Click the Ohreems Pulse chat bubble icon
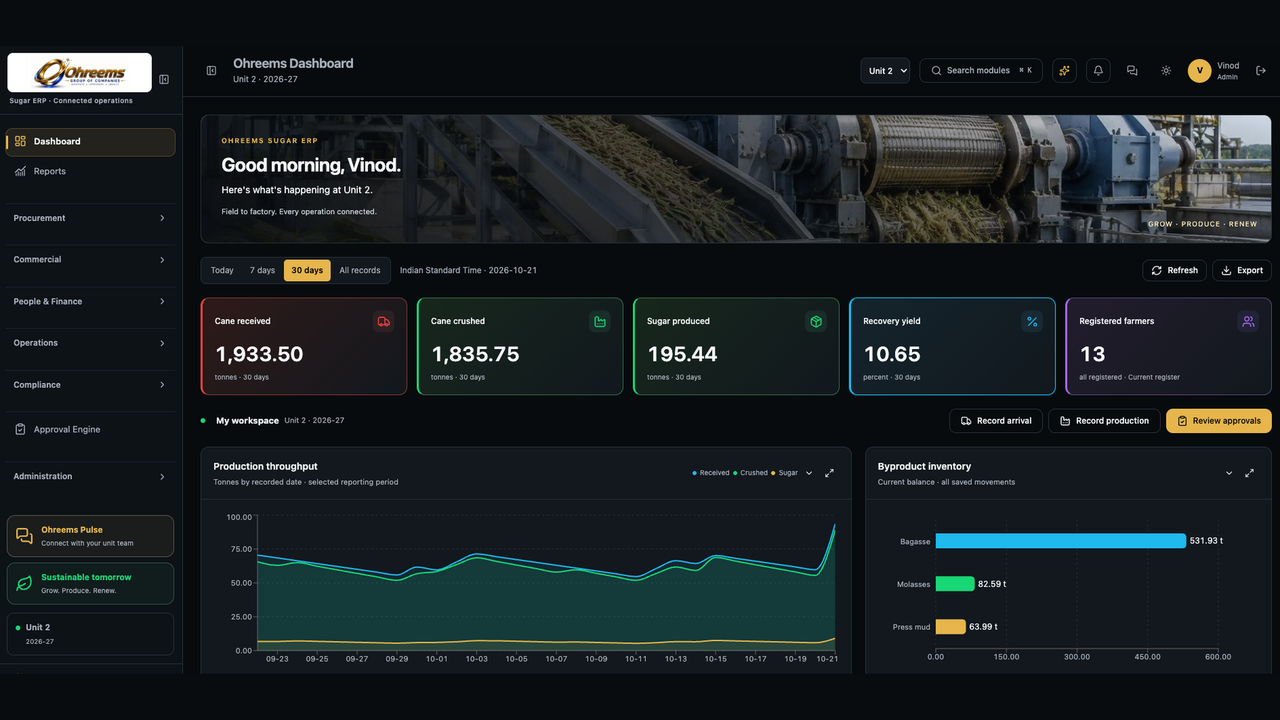 tap(25, 536)
